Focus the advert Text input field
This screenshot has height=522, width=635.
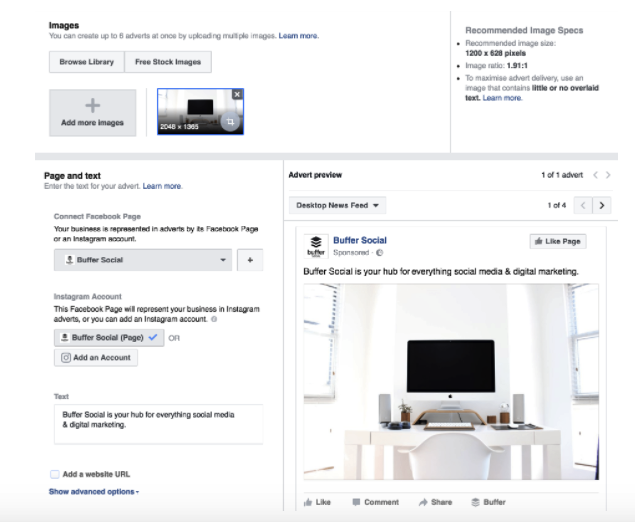pos(158,424)
